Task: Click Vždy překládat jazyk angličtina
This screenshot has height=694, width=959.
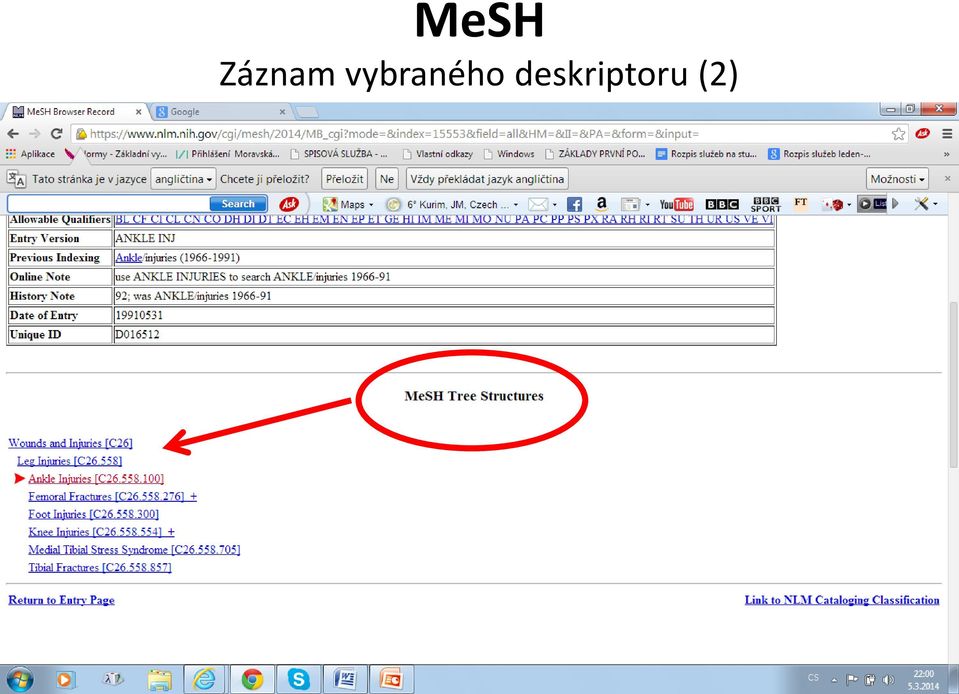Action: coord(487,179)
